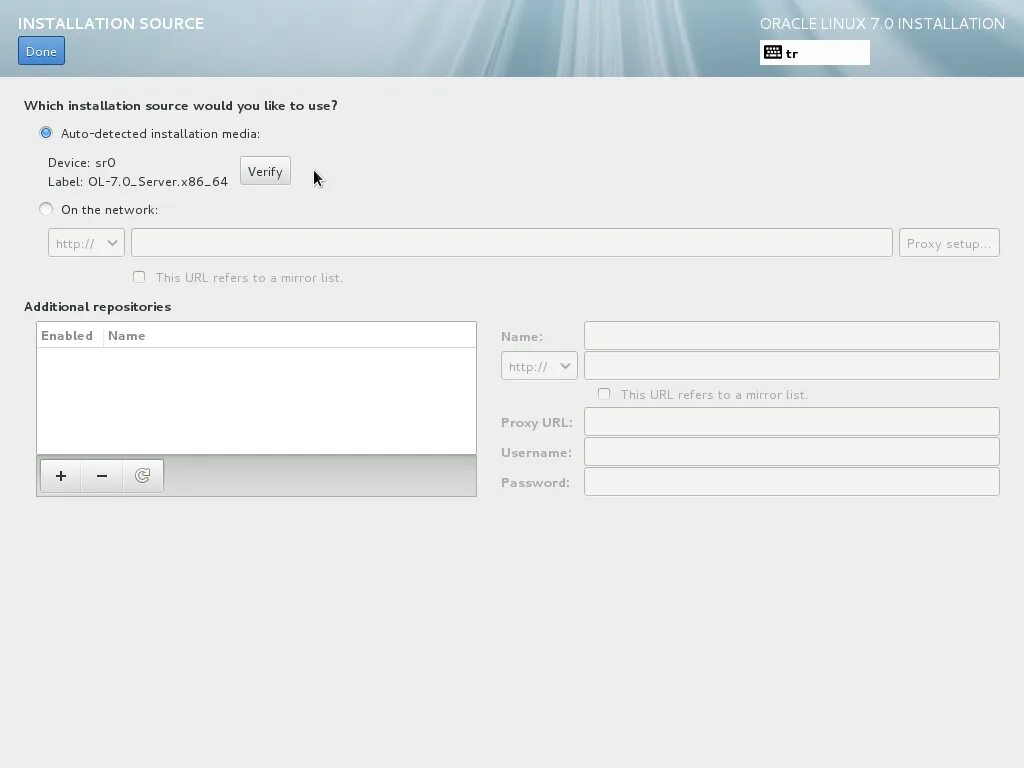The width and height of the screenshot is (1024, 768).
Task: Check mirror list box under network URL
Action: tap(139, 277)
